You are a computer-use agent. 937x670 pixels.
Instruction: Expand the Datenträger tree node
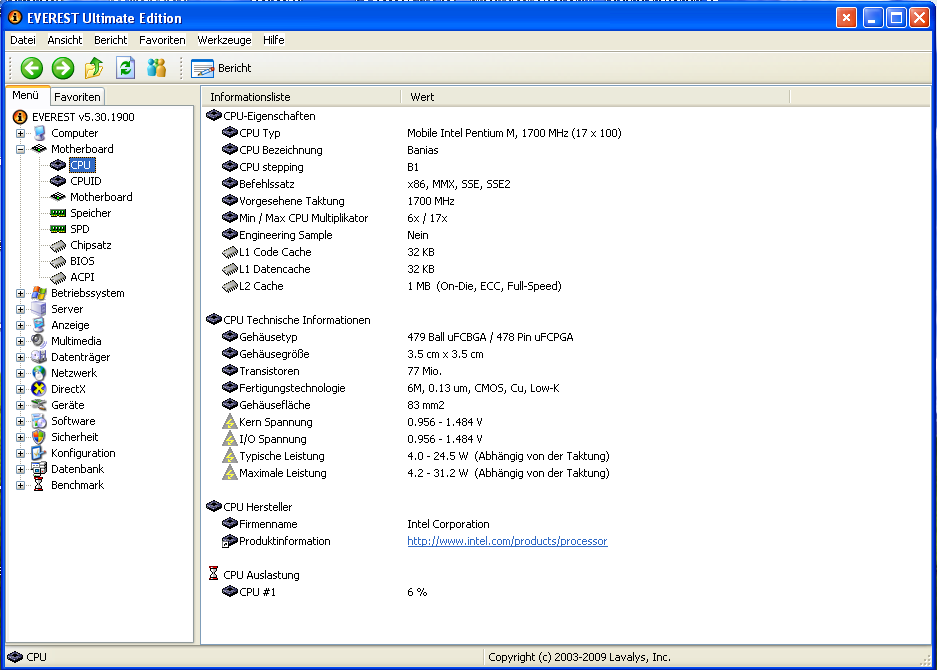click(x=20, y=357)
